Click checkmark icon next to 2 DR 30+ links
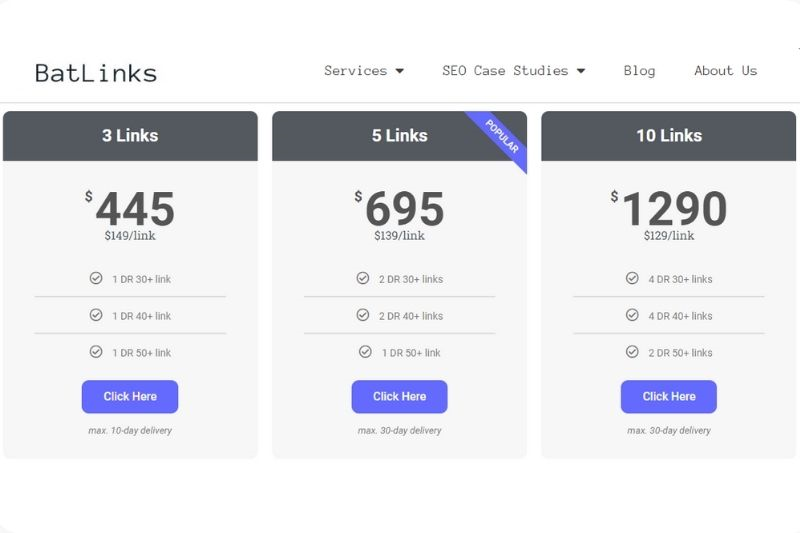The height and width of the screenshot is (533, 800). click(x=363, y=278)
